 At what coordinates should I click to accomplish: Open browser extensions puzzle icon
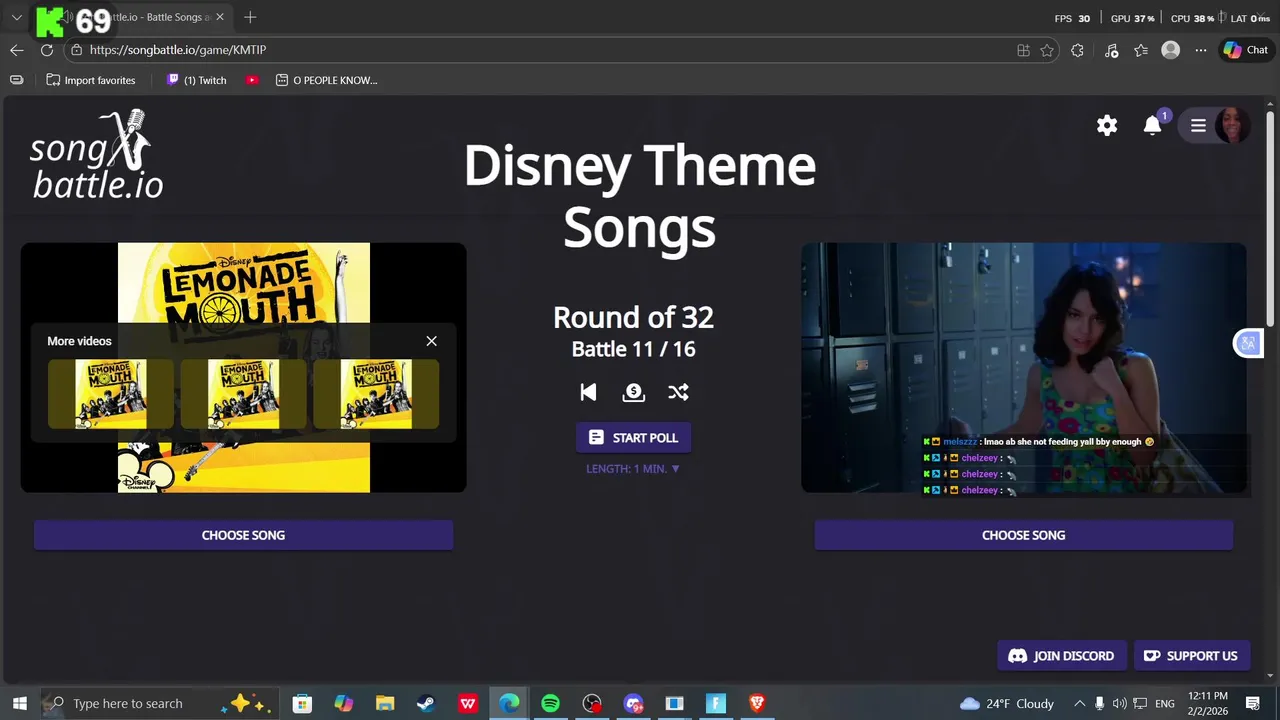tap(1077, 50)
